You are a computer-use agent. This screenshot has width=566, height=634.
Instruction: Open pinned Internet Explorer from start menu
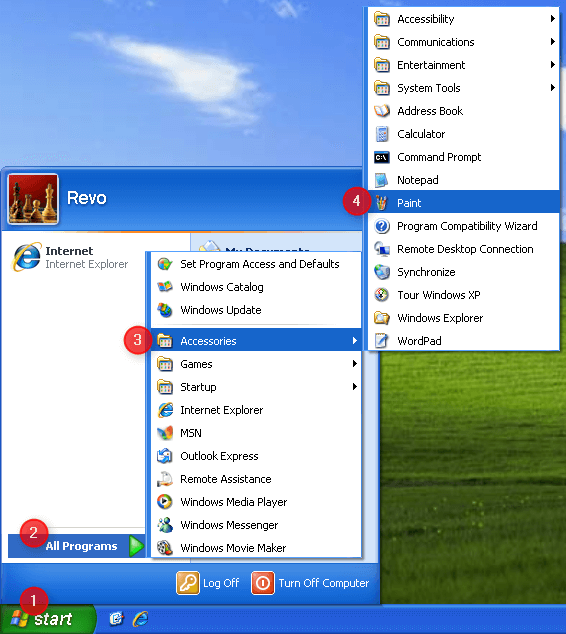pos(73,257)
